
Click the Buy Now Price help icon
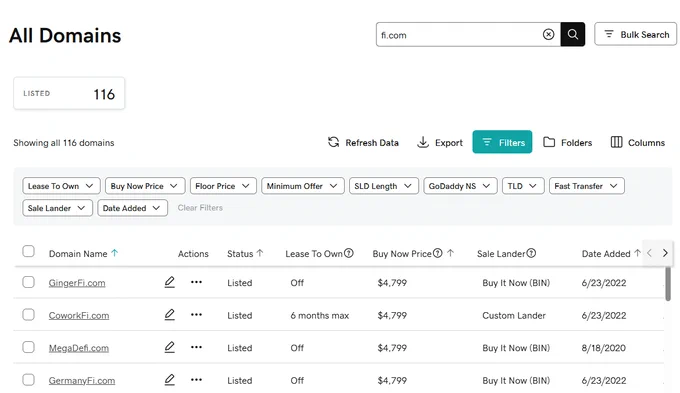coord(438,253)
